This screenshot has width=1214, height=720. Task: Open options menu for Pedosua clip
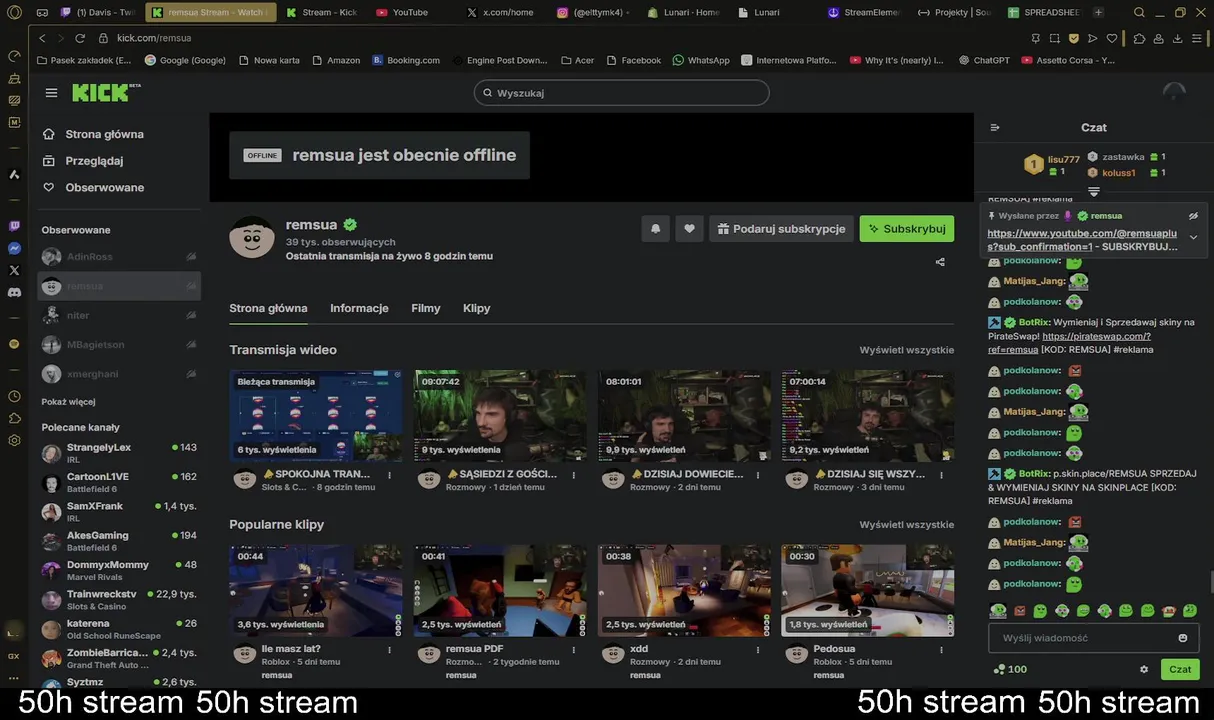[x=941, y=650]
